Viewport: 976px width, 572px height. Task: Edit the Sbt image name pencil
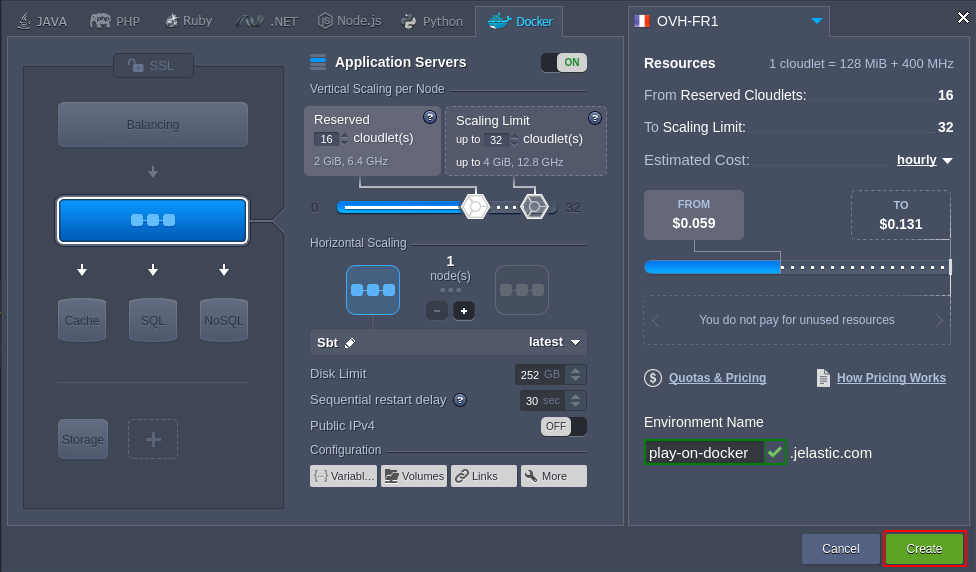click(350, 343)
